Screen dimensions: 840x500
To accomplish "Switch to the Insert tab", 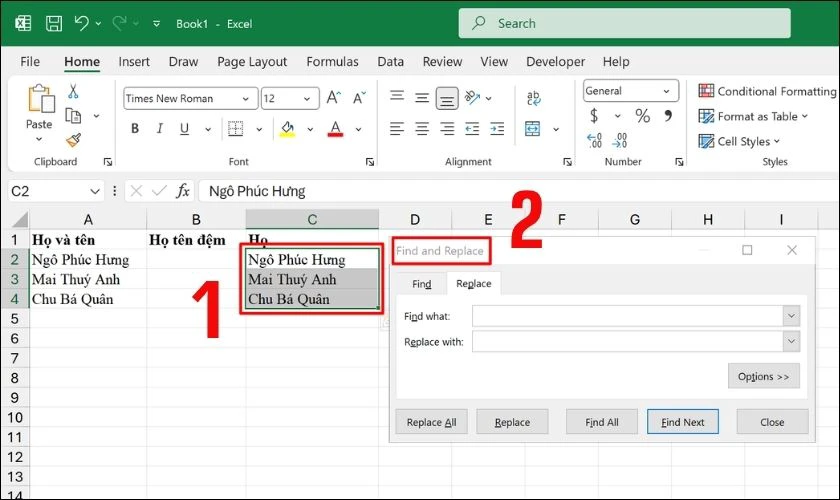I will pos(134,62).
